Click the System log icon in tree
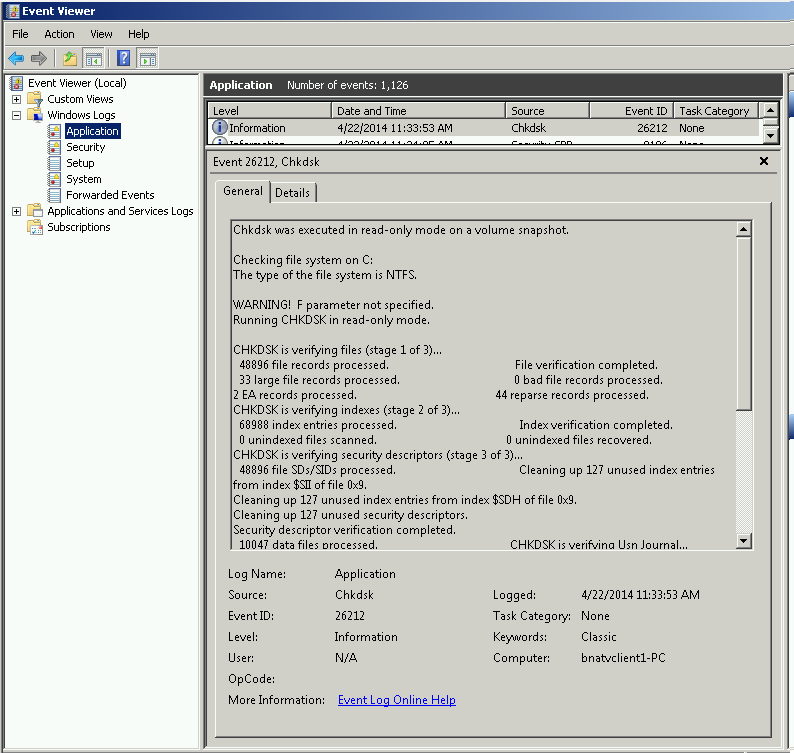794x753 pixels. tap(54, 179)
